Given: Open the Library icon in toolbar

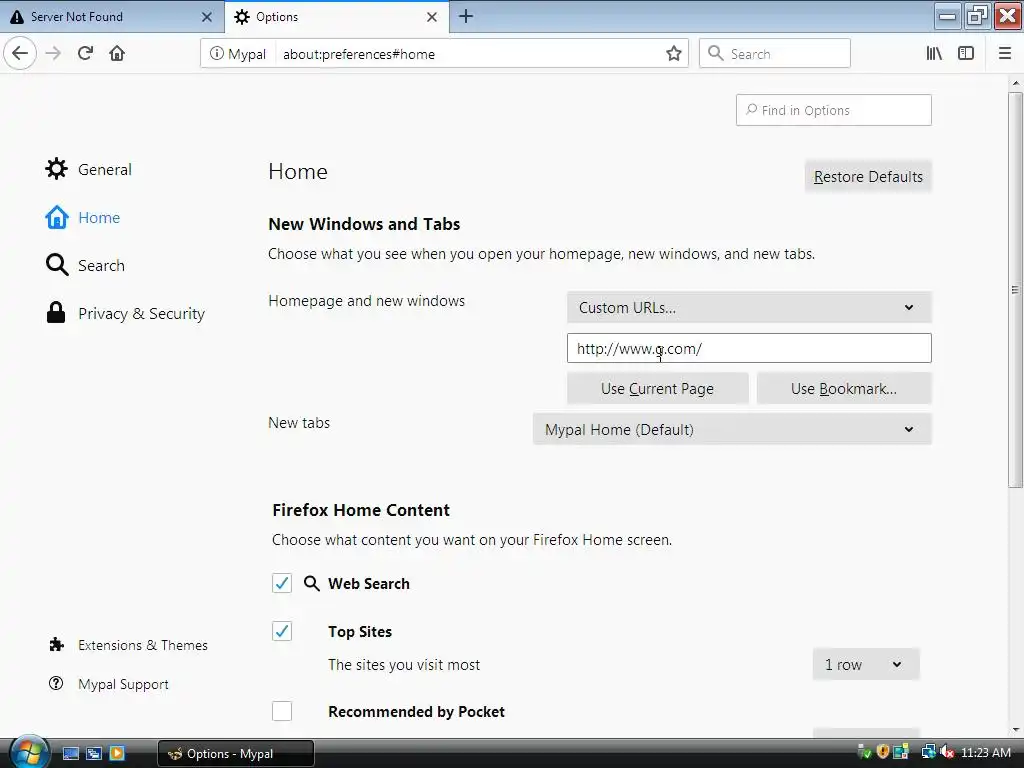Looking at the screenshot, I should (x=934, y=54).
